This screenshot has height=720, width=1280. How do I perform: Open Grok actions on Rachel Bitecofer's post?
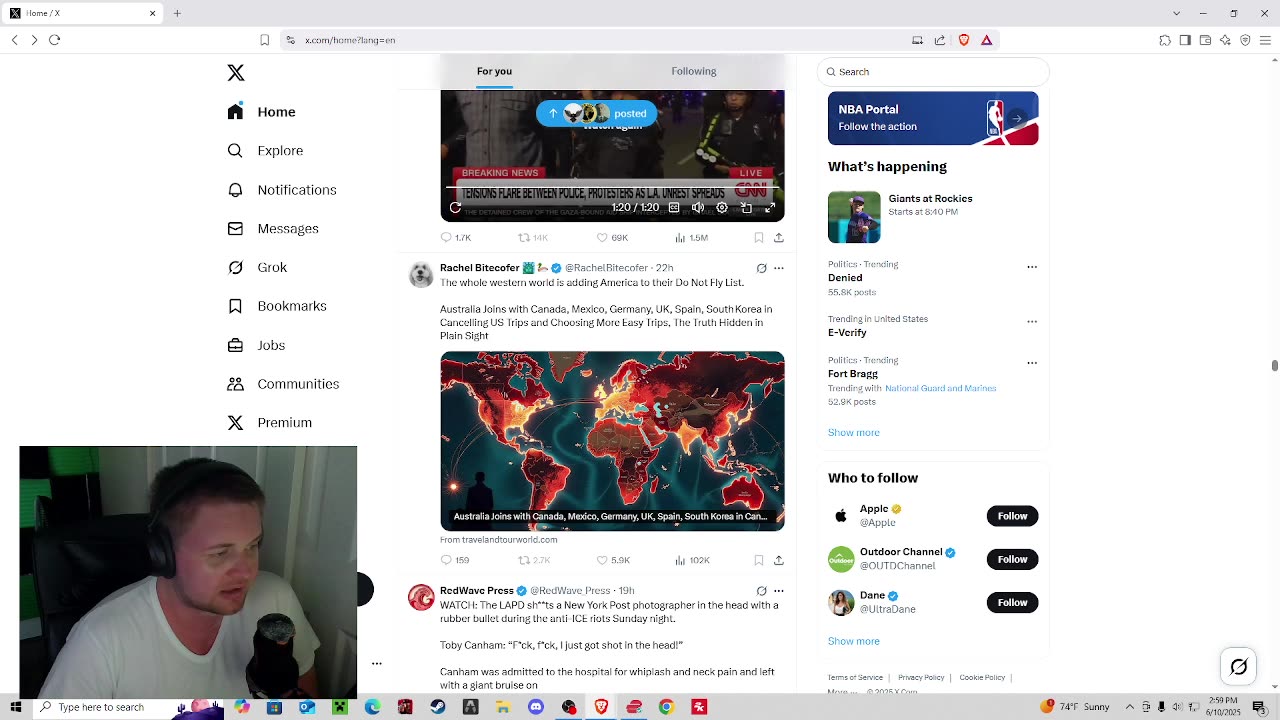tap(761, 268)
